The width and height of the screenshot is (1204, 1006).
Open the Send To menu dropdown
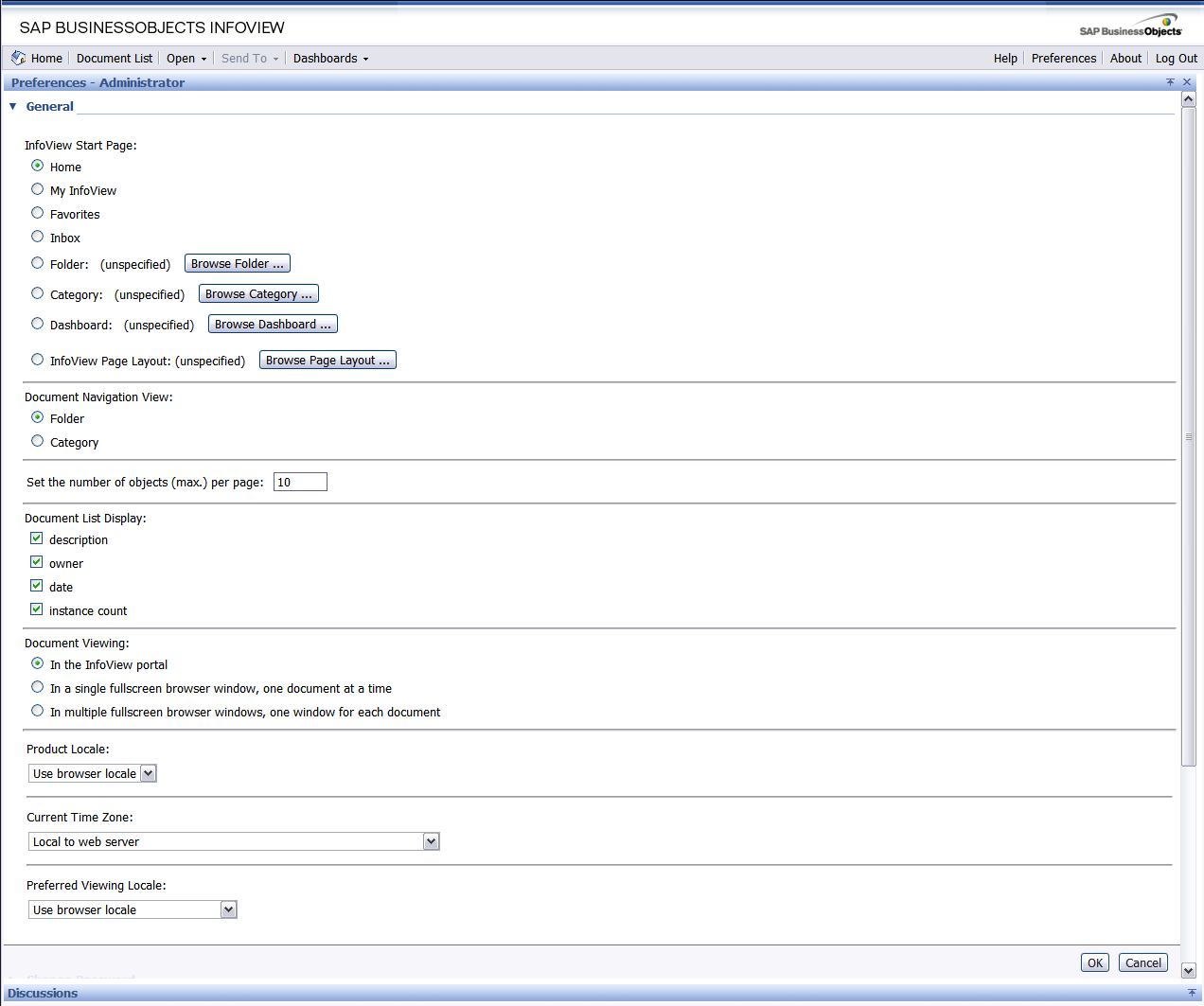(x=250, y=59)
